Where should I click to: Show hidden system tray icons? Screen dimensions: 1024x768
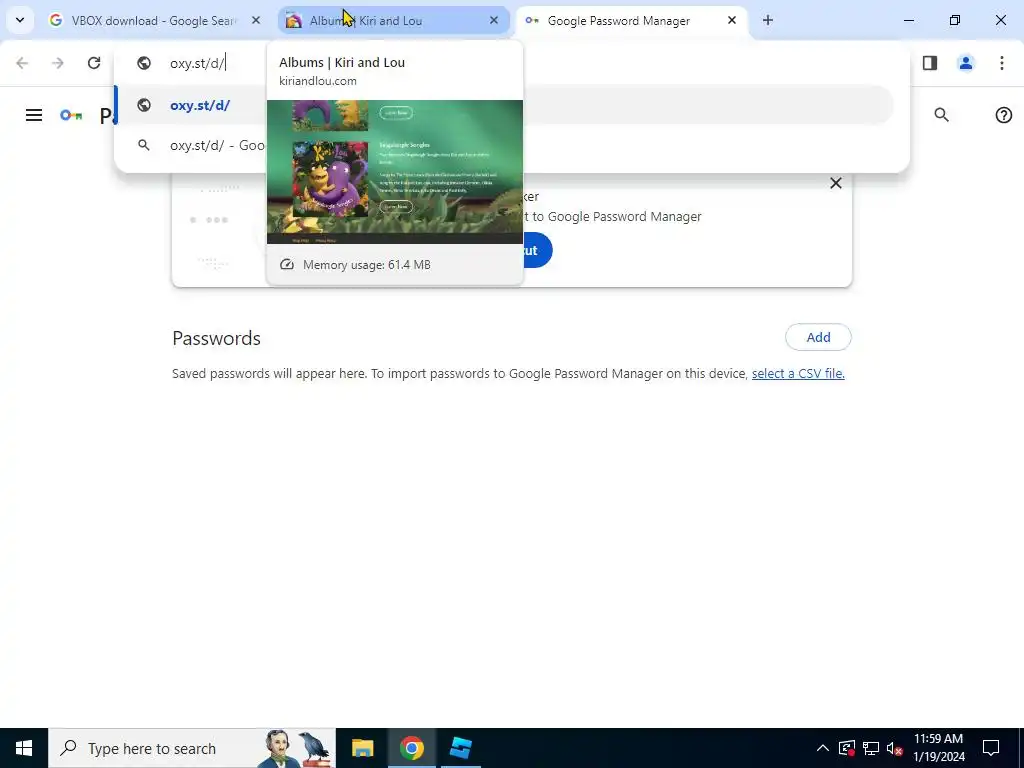pyautogui.click(x=823, y=748)
